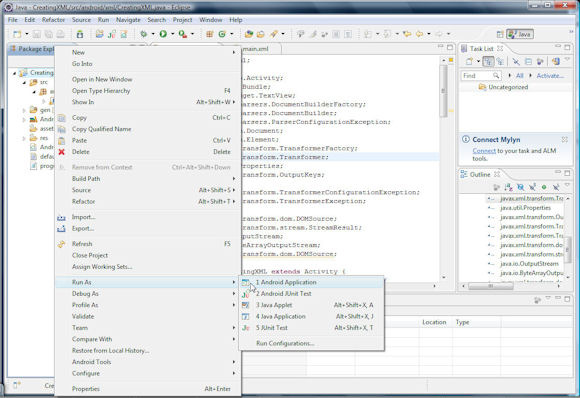Click the editor vertical scrollbar thumb
Viewport: 580px width, 398px height.
(x=443, y=91)
